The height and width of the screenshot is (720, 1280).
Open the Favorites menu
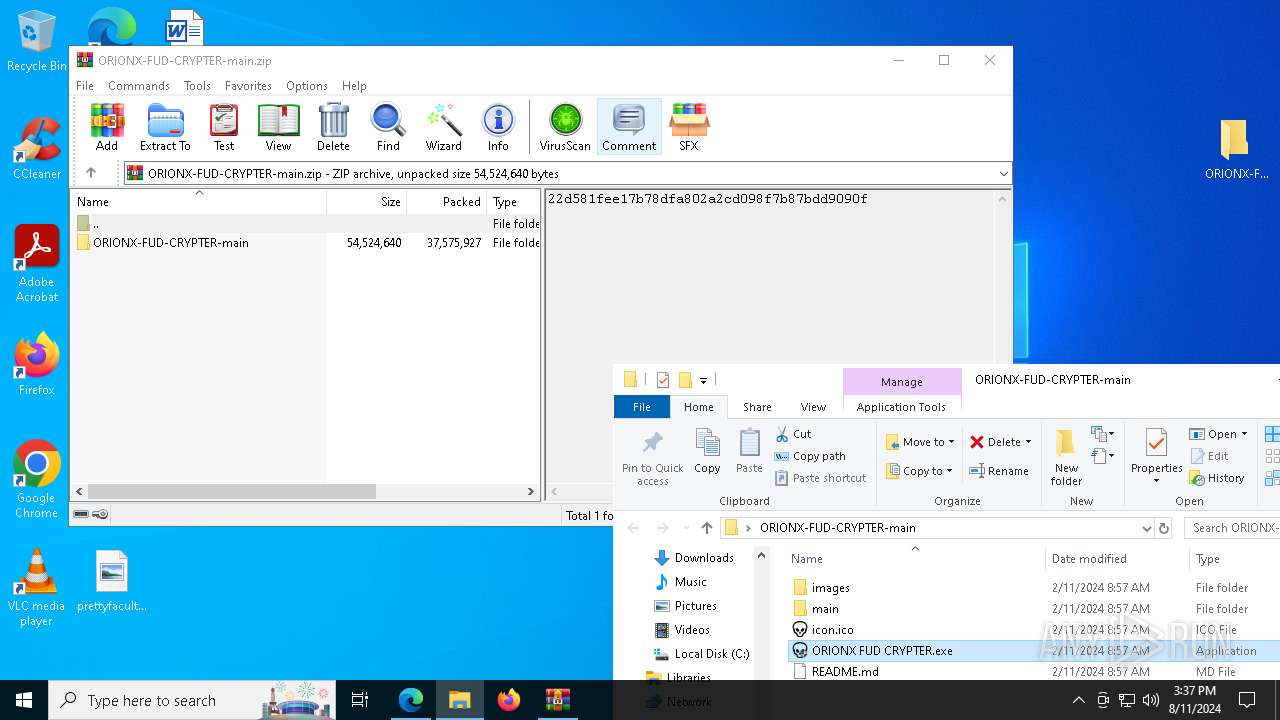pos(248,86)
